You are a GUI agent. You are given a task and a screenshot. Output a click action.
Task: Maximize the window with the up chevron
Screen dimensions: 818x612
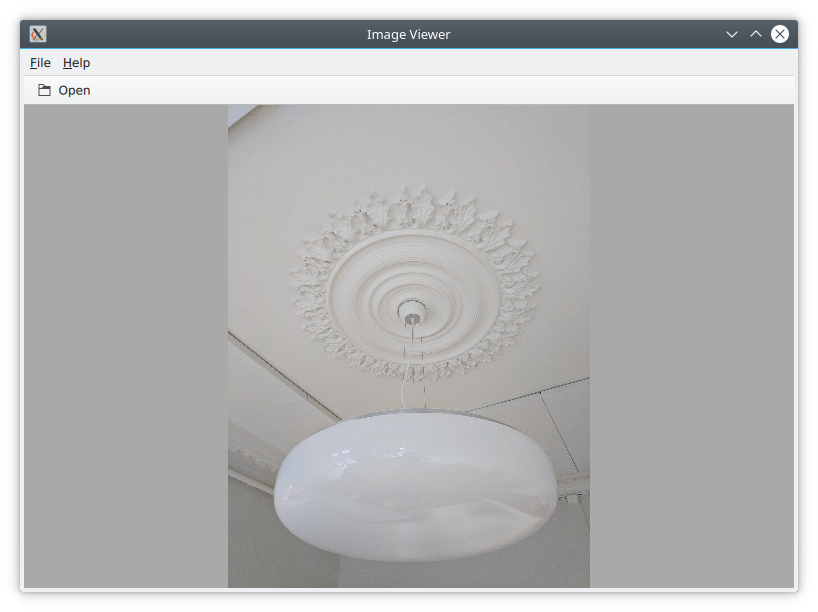(756, 34)
